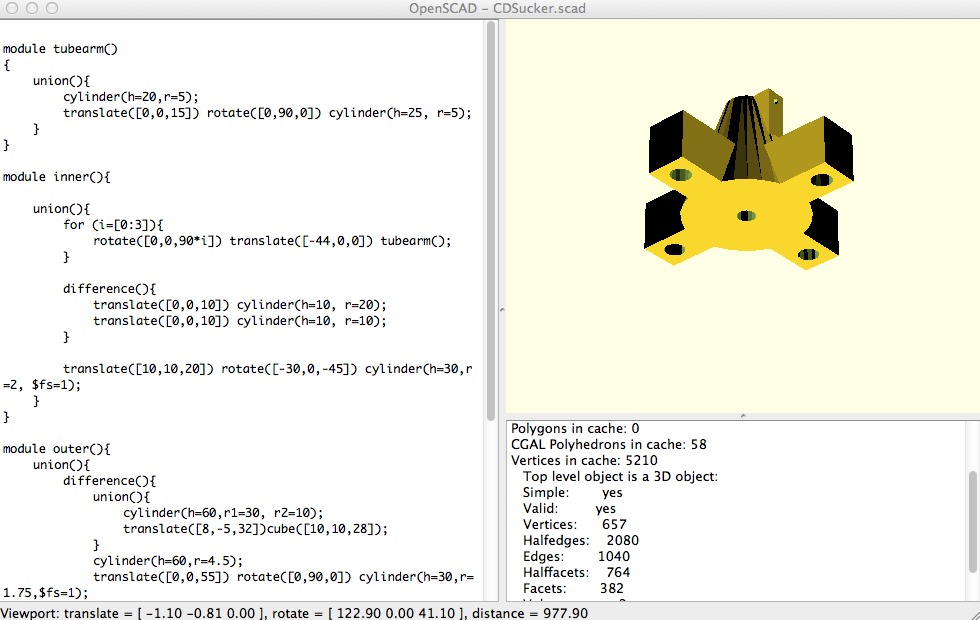Click the 'module tubearm()' line
This screenshot has width=980, height=620.
(60, 49)
